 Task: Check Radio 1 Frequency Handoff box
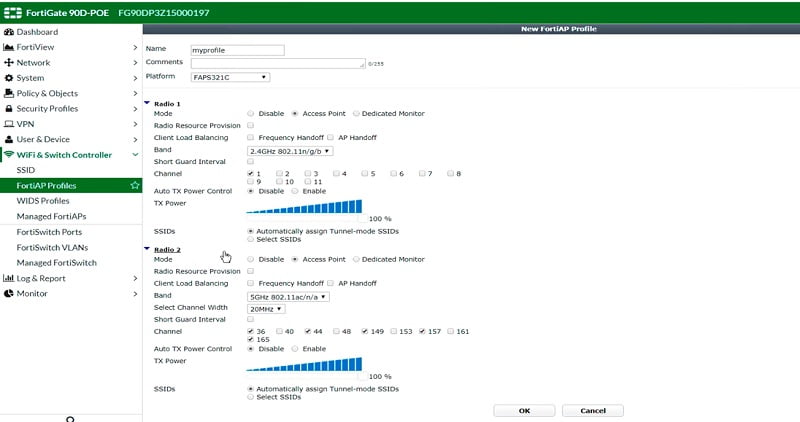(251, 137)
